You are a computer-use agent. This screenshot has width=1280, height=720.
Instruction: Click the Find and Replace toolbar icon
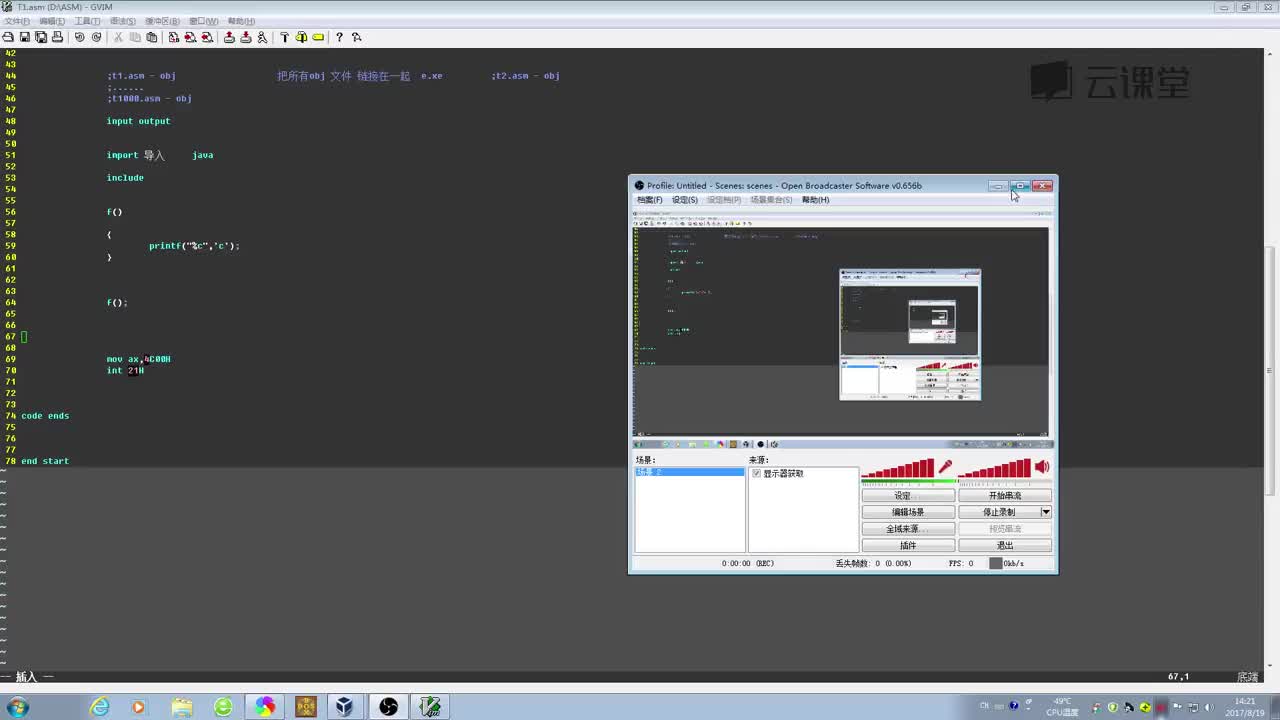tap(174, 37)
